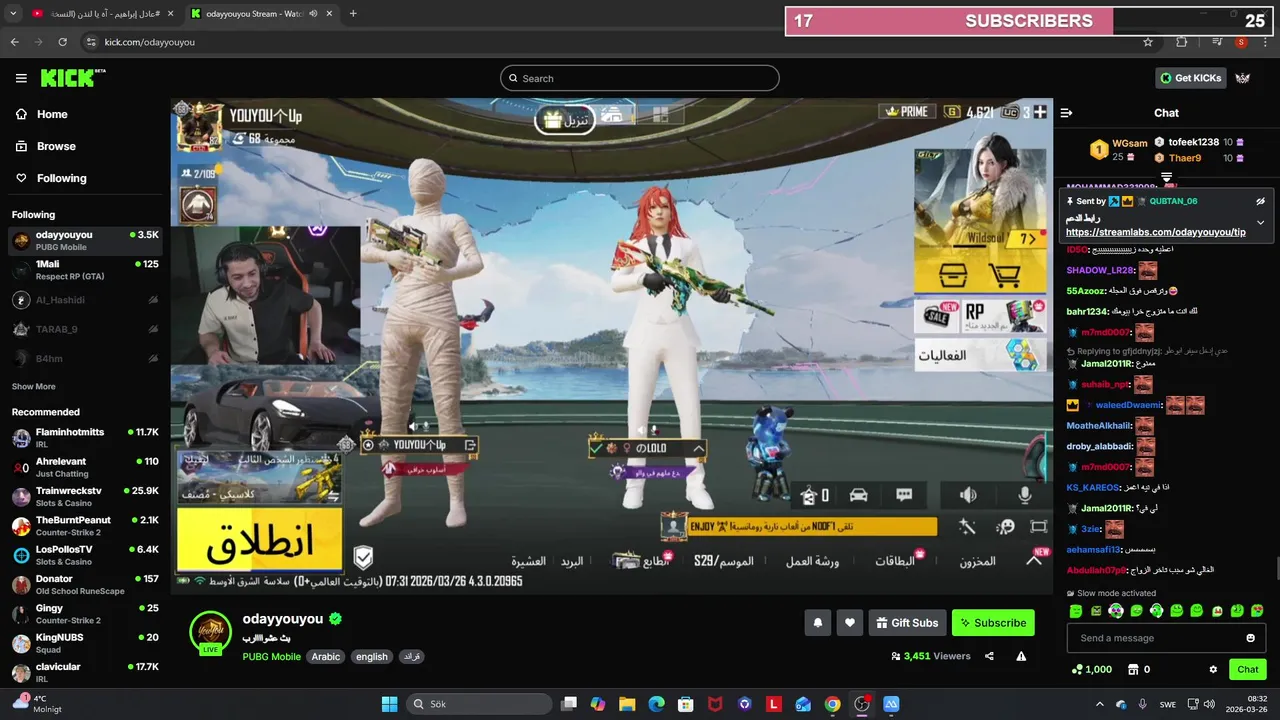
Task: Click chat user bahr1234
Action: click(1088, 312)
